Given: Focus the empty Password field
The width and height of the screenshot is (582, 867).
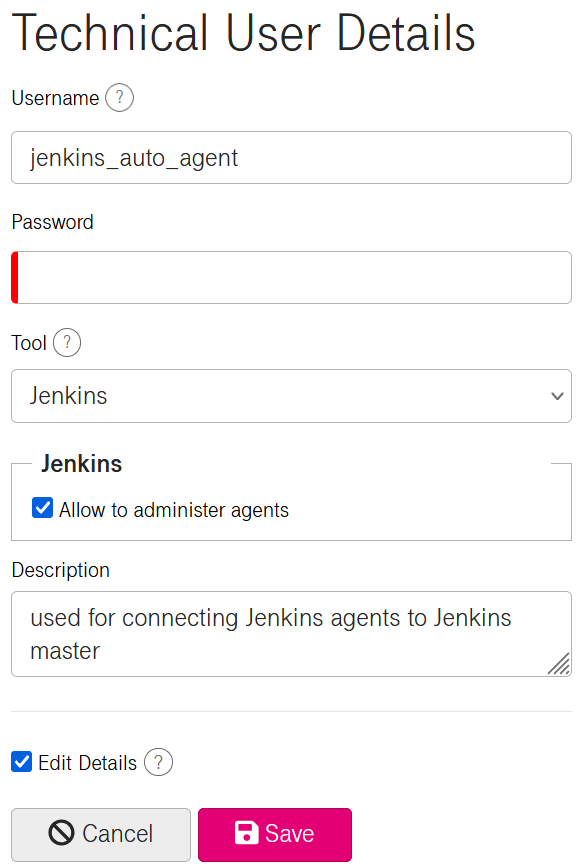Looking at the screenshot, I should click(x=291, y=278).
